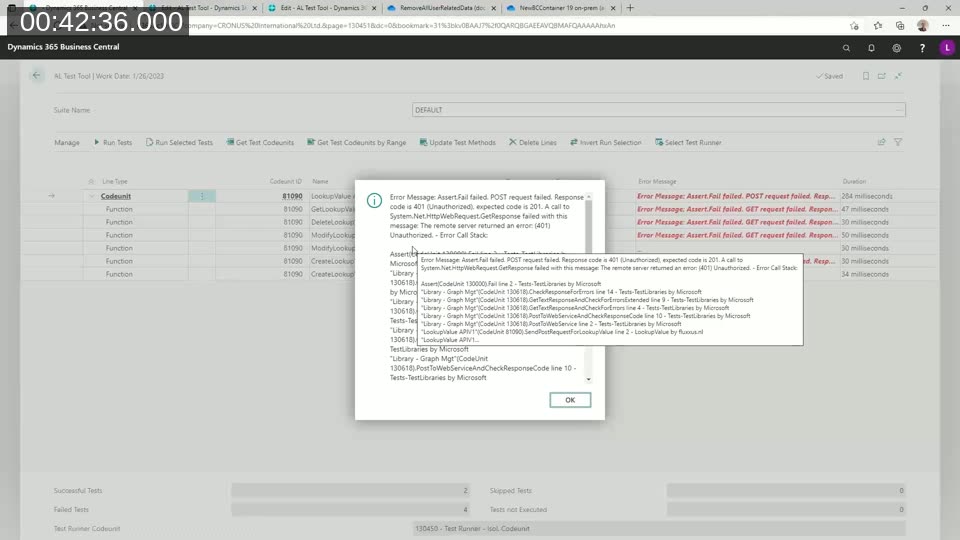Collapse the Codeunit 81090 row chevron
960x540 pixels.
pyautogui.click(x=92, y=197)
